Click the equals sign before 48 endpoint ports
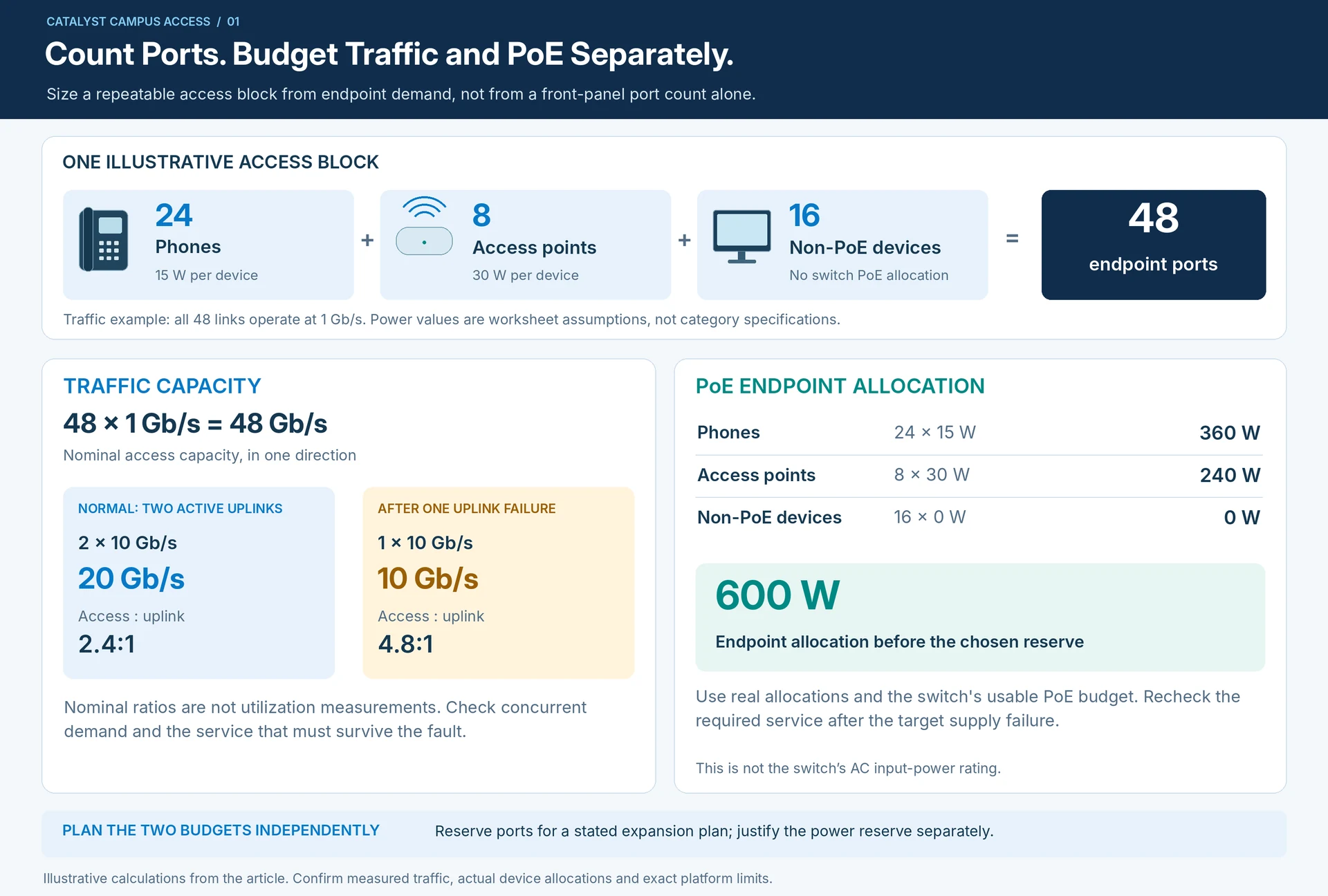 coord(1012,239)
